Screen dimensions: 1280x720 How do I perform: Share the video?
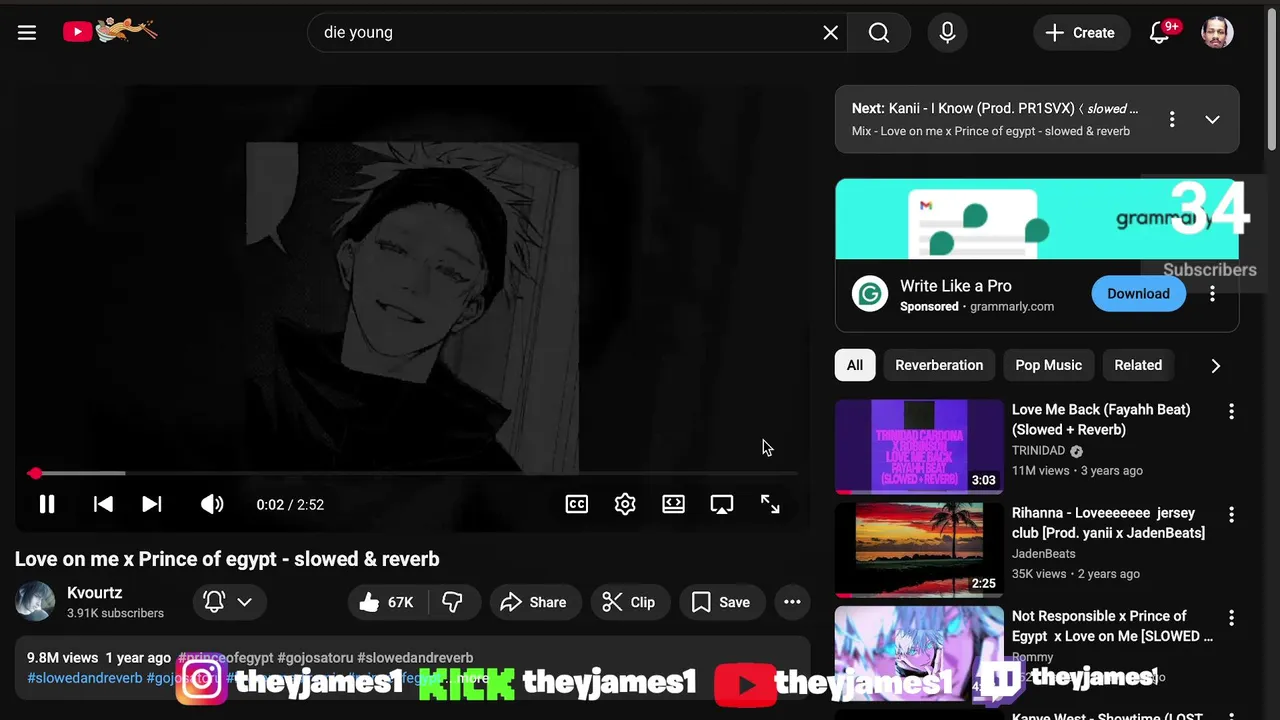(534, 602)
